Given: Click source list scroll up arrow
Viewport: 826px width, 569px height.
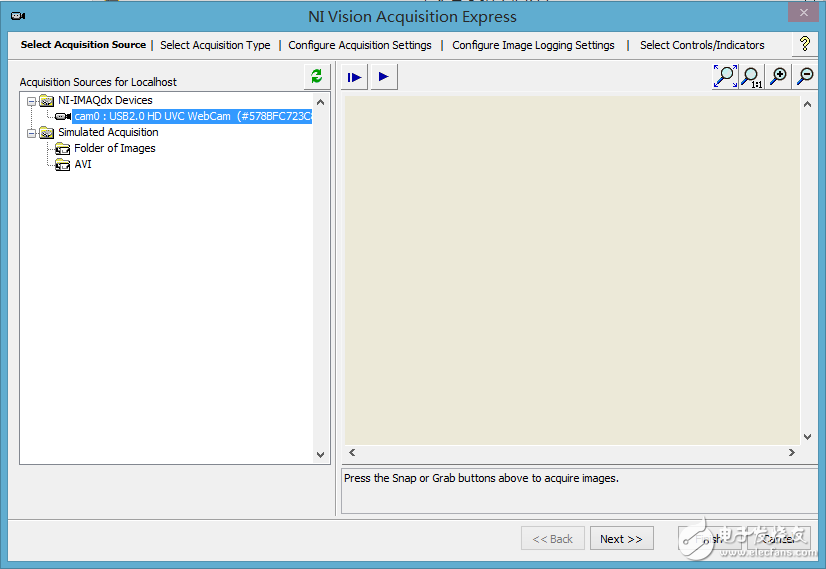Looking at the screenshot, I should (x=320, y=102).
